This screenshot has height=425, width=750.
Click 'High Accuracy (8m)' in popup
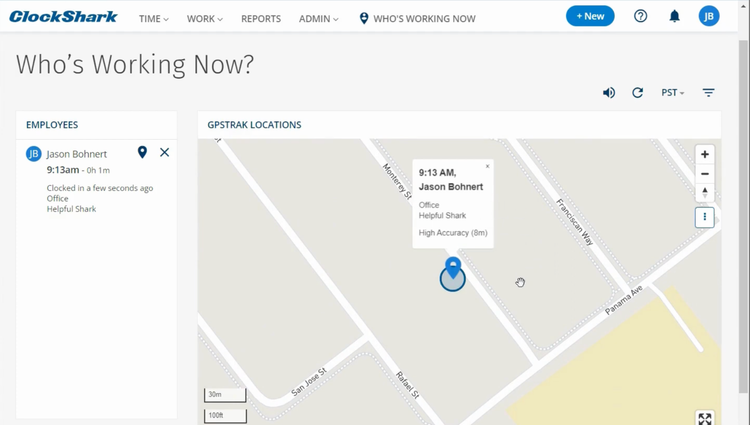pos(453,233)
